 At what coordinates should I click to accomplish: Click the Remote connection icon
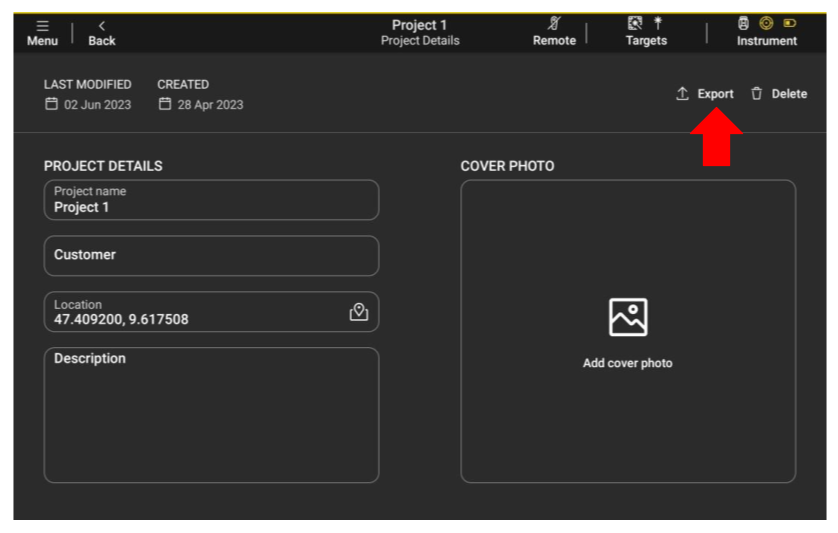[554, 24]
